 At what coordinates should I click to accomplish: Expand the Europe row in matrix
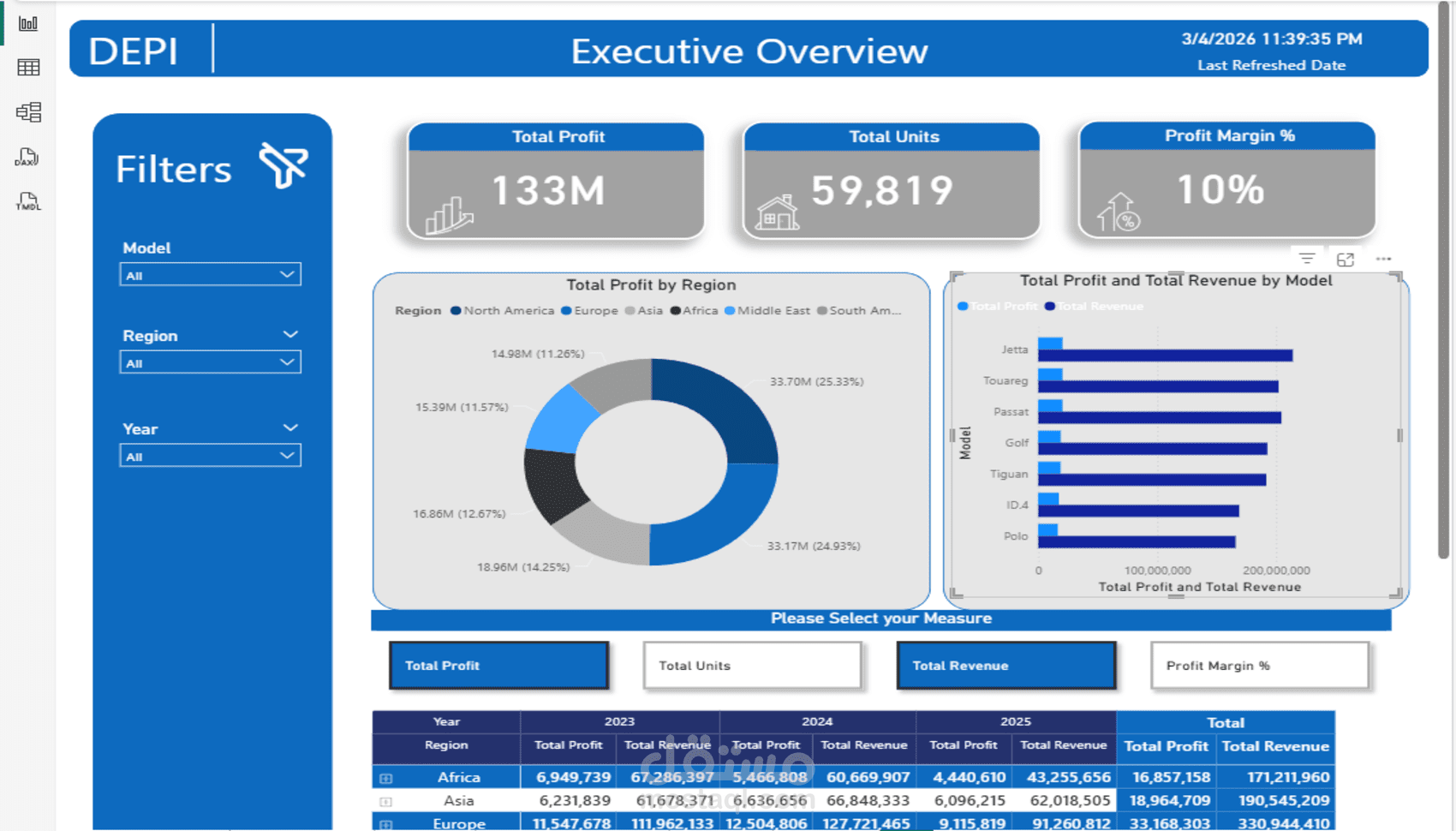click(x=385, y=824)
